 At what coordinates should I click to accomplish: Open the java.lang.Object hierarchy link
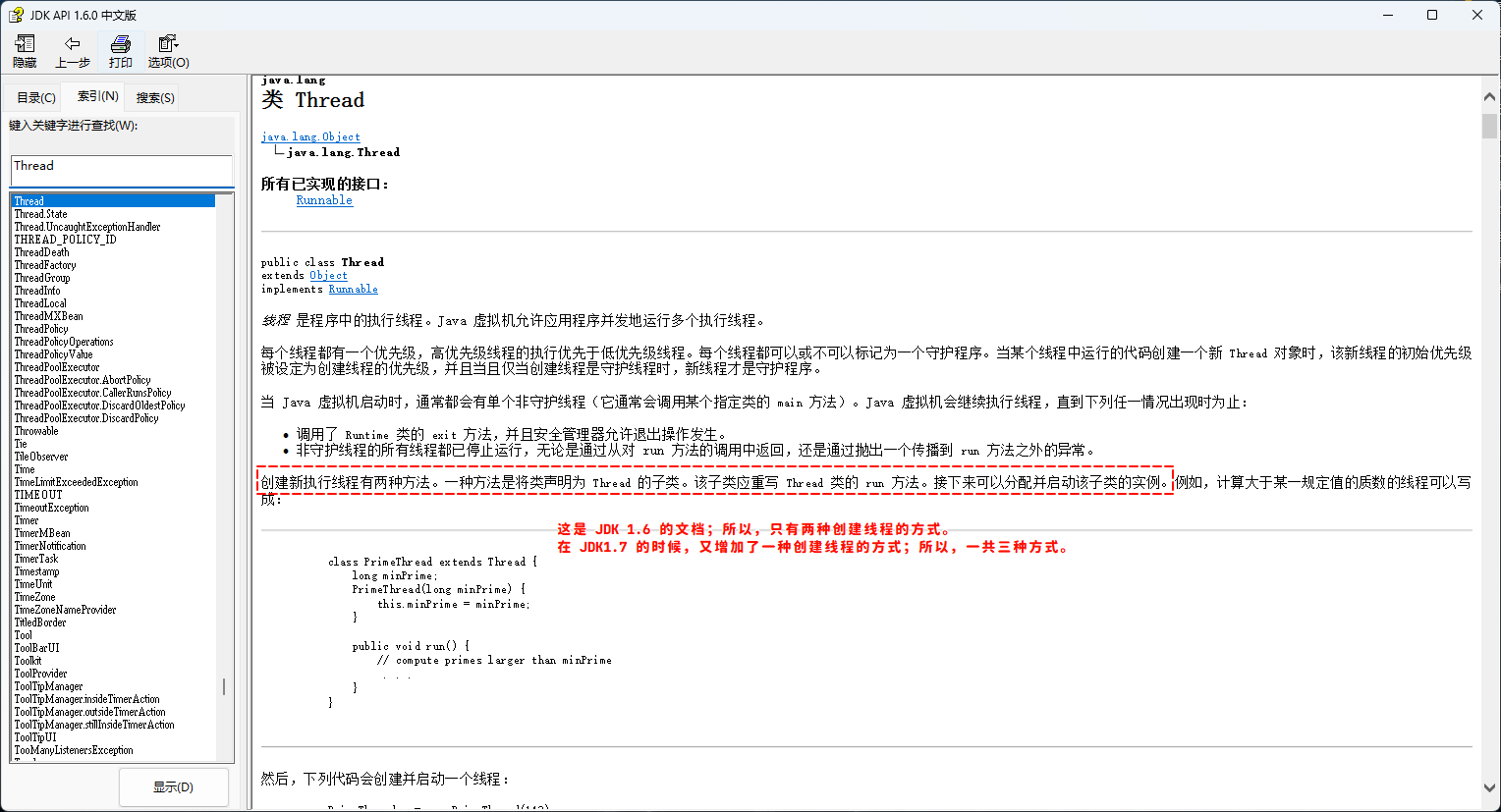coord(310,136)
